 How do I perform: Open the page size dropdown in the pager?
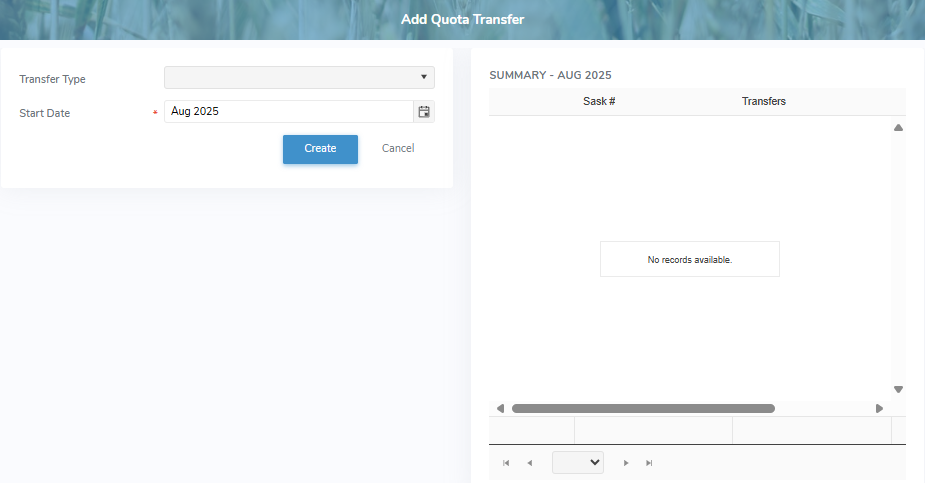578,462
